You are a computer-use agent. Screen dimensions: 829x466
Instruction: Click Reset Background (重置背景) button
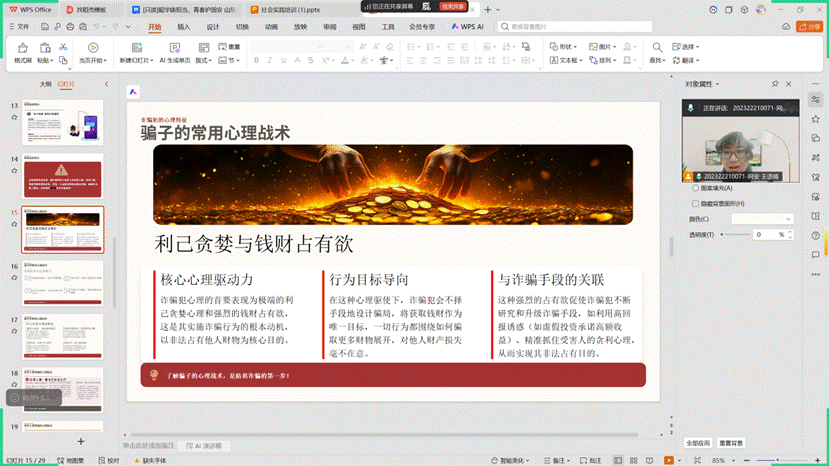[731, 443]
